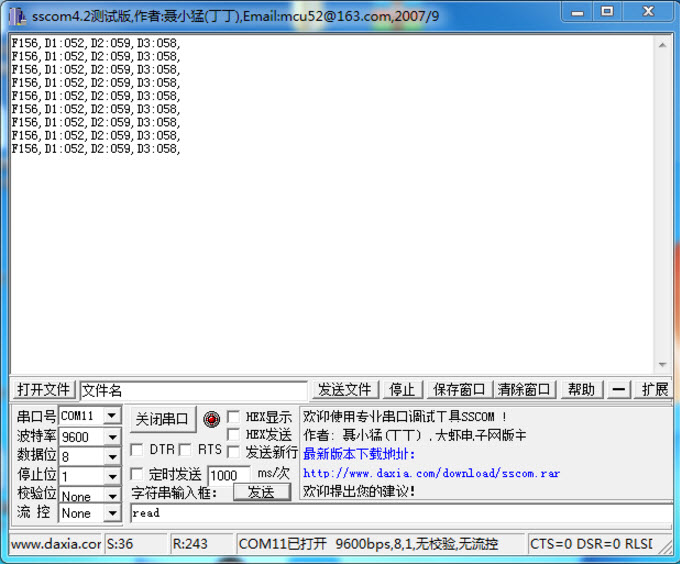Viewport: 680px width, 564px height.
Task: Click the 文件名 file name field
Action: pyautogui.click(x=194, y=390)
